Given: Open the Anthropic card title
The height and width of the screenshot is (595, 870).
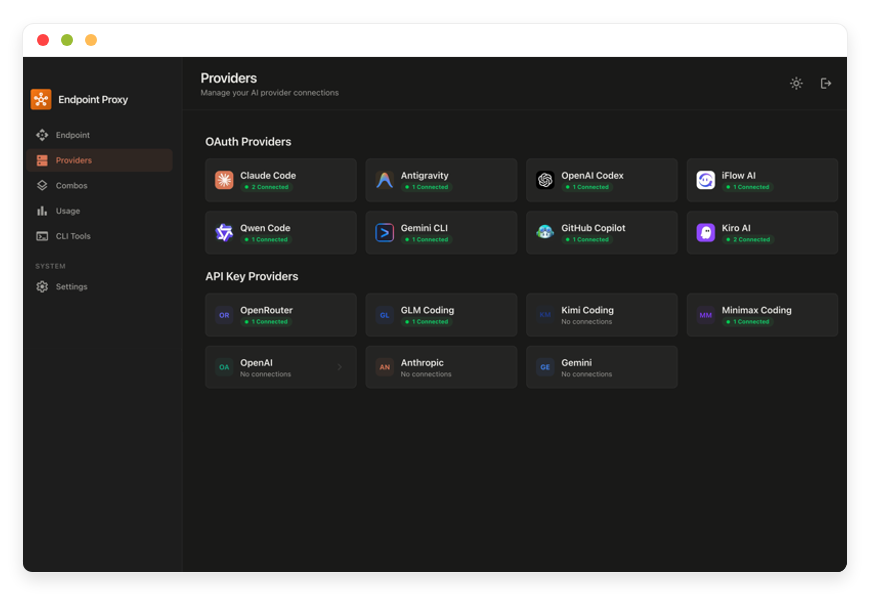Looking at the screenshot, I should (x=422, y=362).
